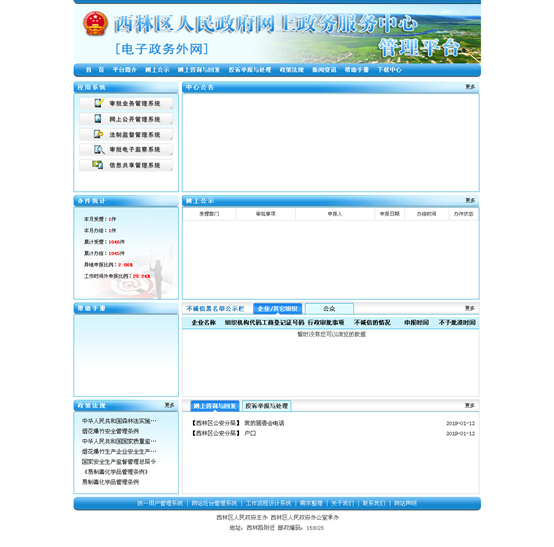
Task: Switch to the 企业/其它组织 tab
Action: (278, 308)
